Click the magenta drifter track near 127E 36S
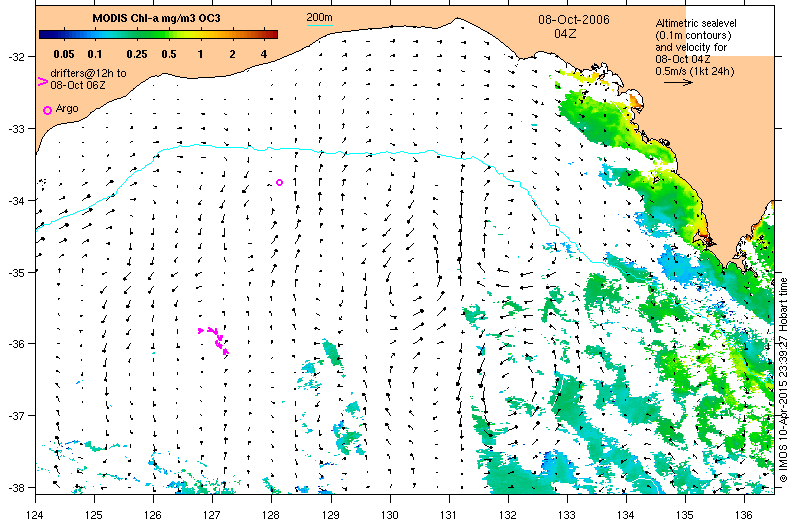 [214, 340]
